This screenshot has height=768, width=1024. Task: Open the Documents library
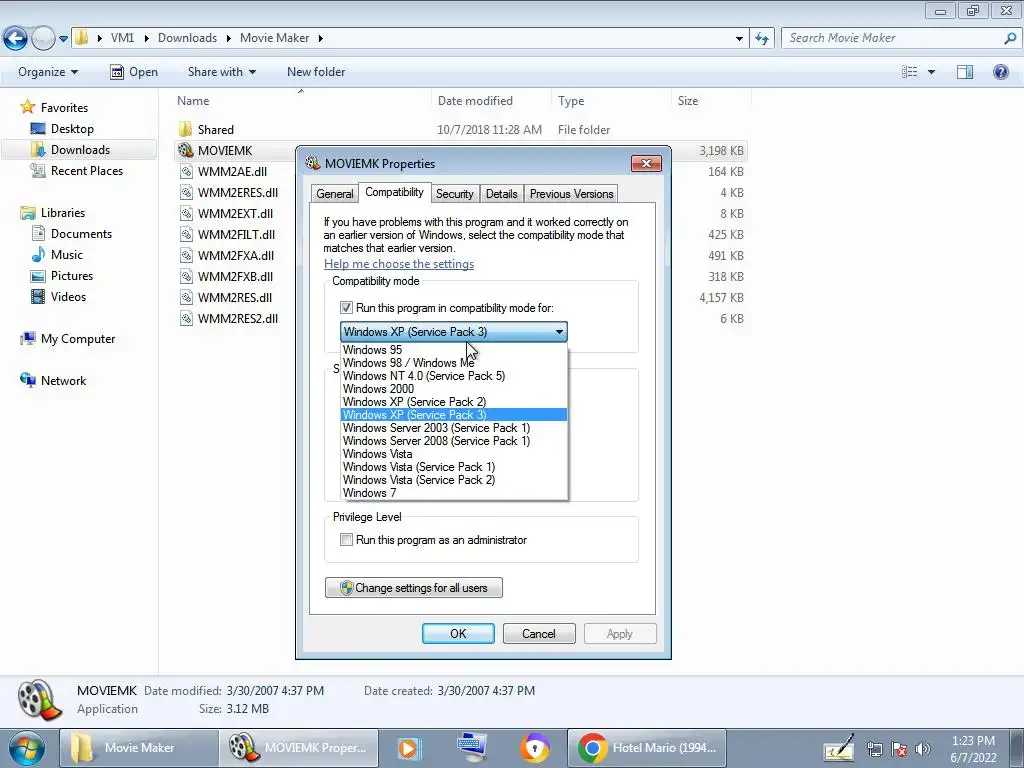pyautogui.click(x=81, y=234)
